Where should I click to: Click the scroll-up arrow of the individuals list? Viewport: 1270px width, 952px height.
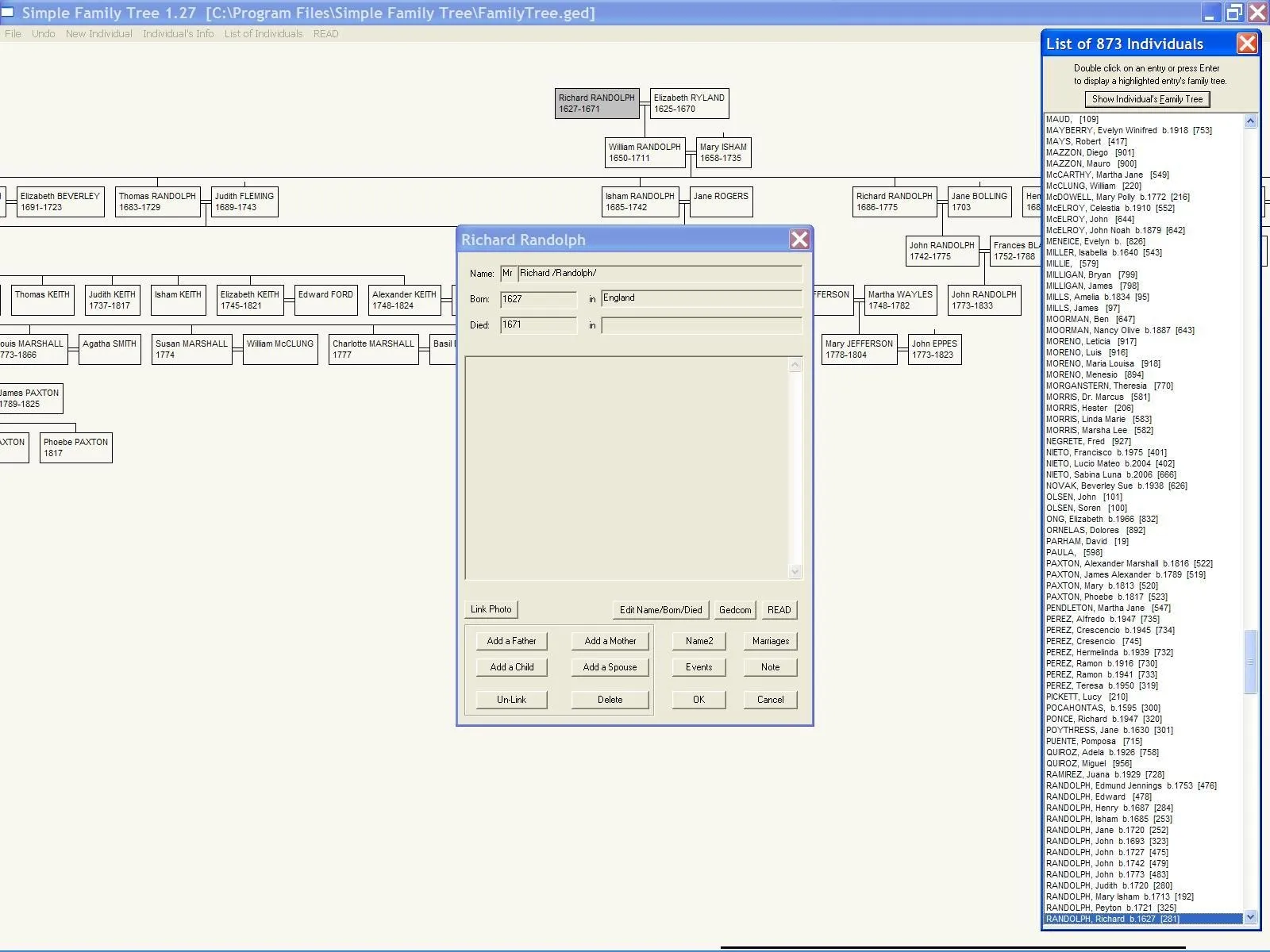click(x=1251, y=120)
